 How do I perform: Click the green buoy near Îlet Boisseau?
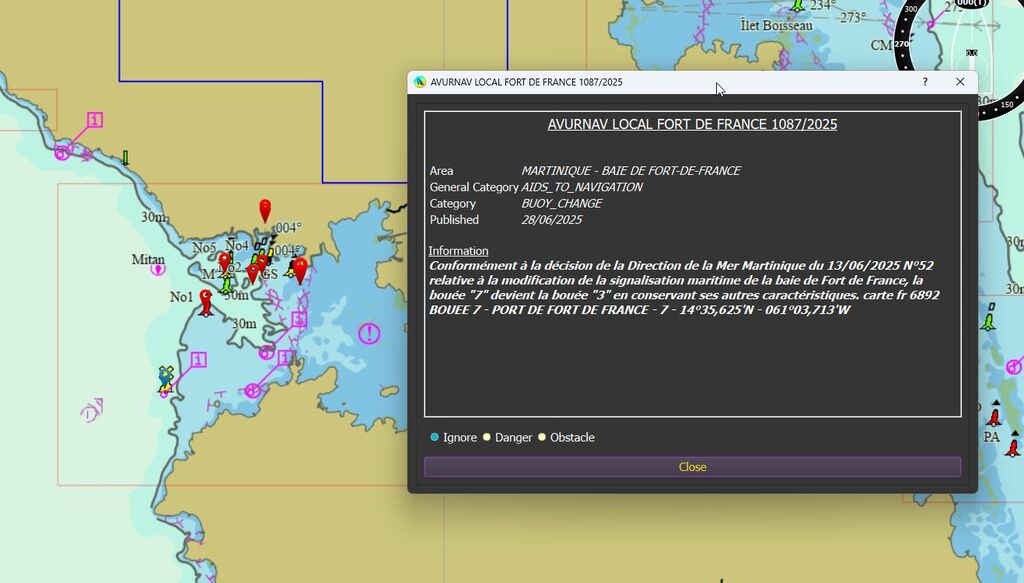pos(797,5)
